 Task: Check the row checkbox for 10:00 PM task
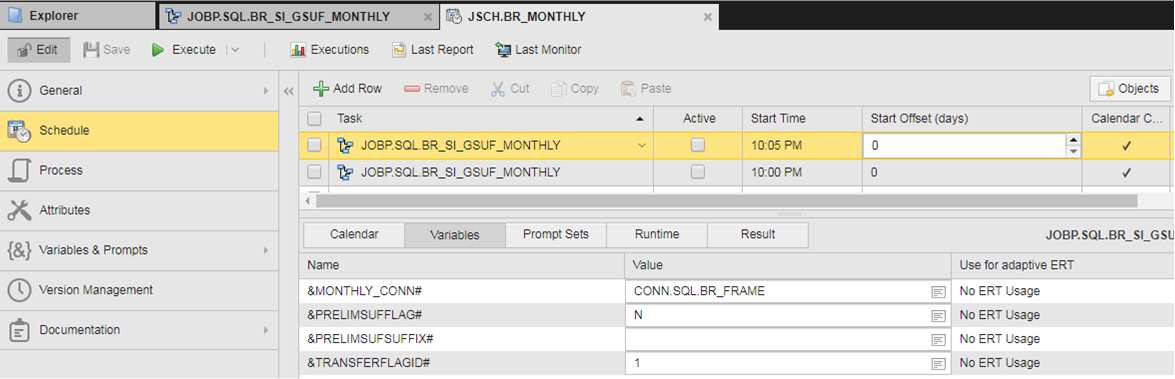point(314,172)
